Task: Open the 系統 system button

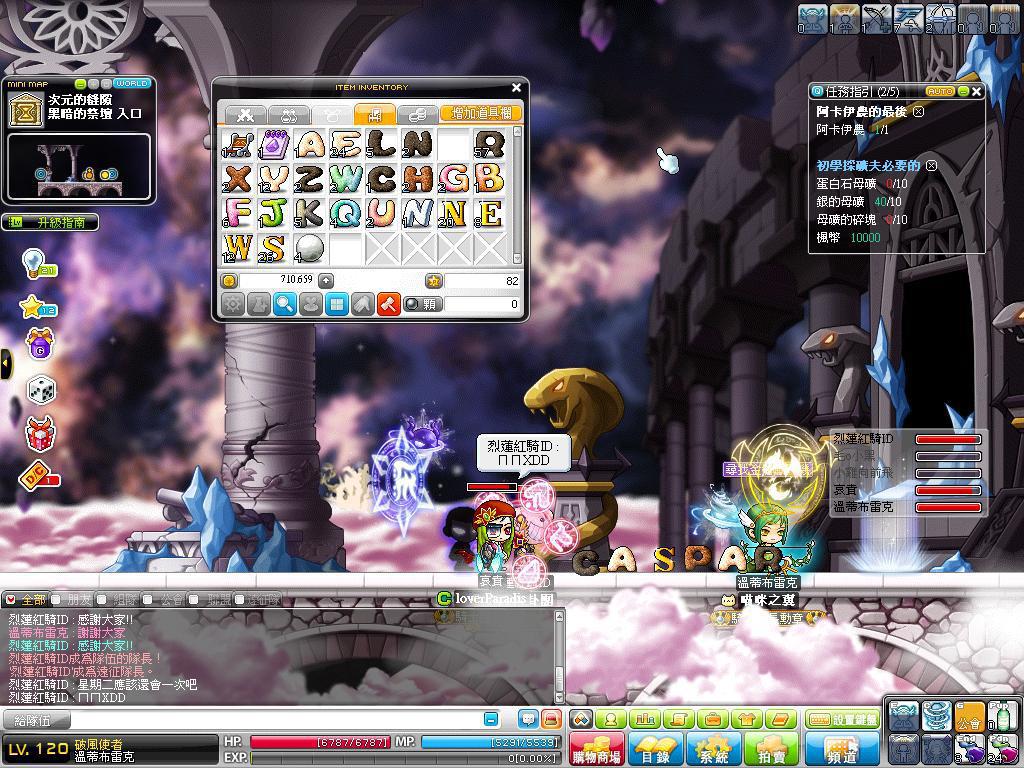Action: tap(714, 748)
